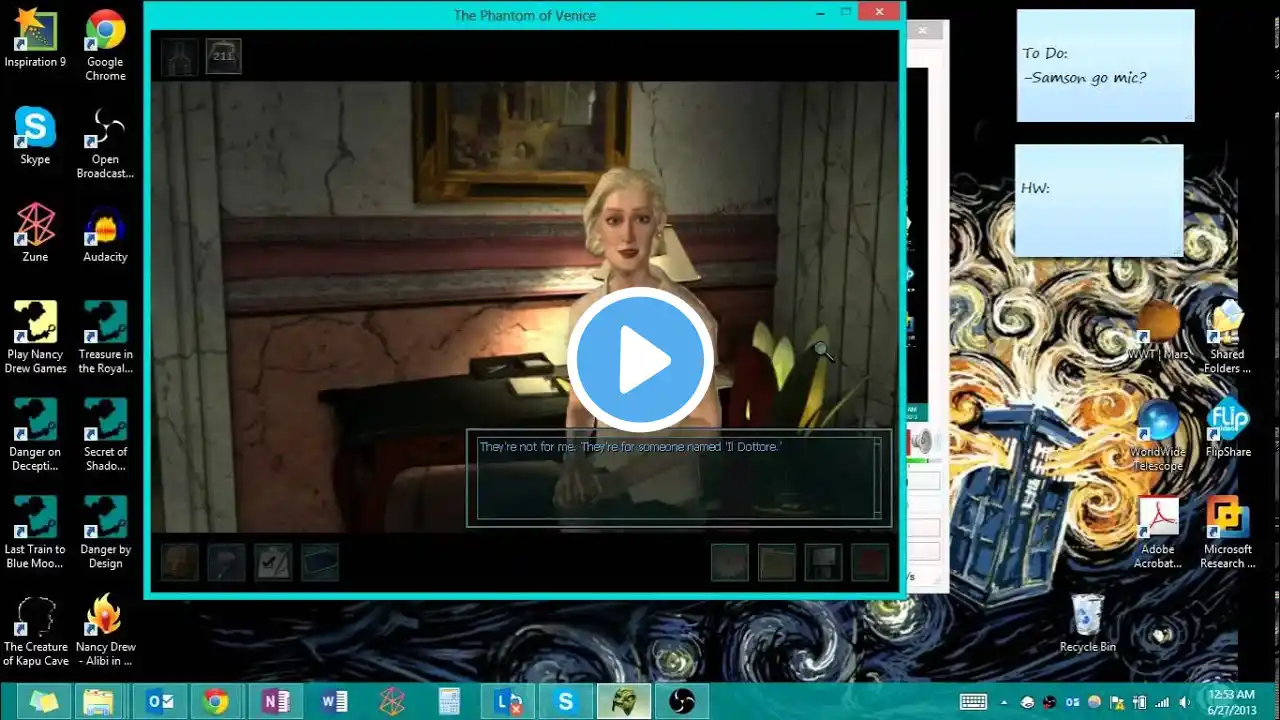1280x720 pixels.
Task: Switch to Open Broadcaster in taskbar
Action: 683,701
